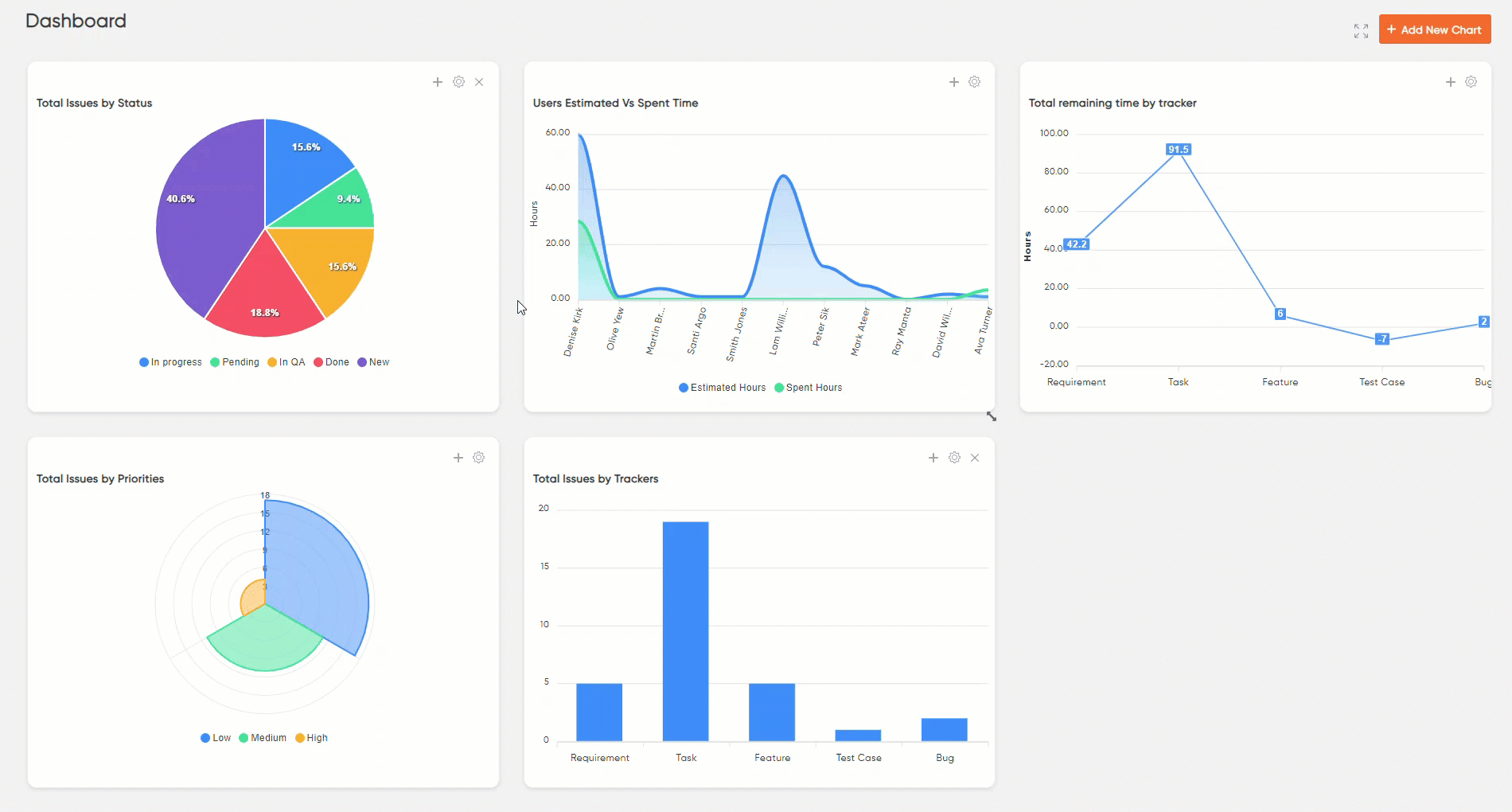Image resolution: width=1512 pixels, height=812 pixels.
Task: Open settings gear on Total Issues by Status
Action: [458, 82]
